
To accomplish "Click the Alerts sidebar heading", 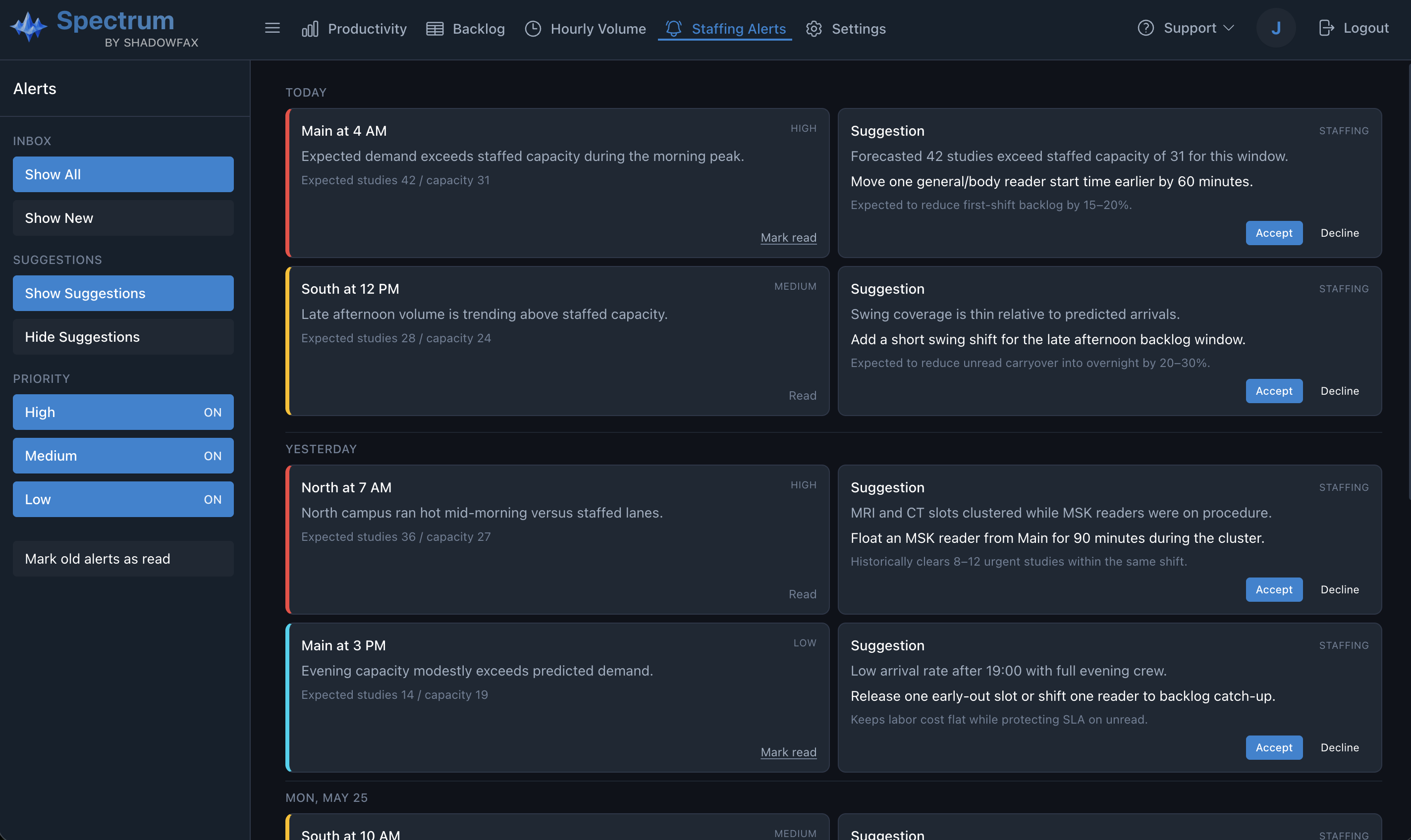I will [35, 88].
